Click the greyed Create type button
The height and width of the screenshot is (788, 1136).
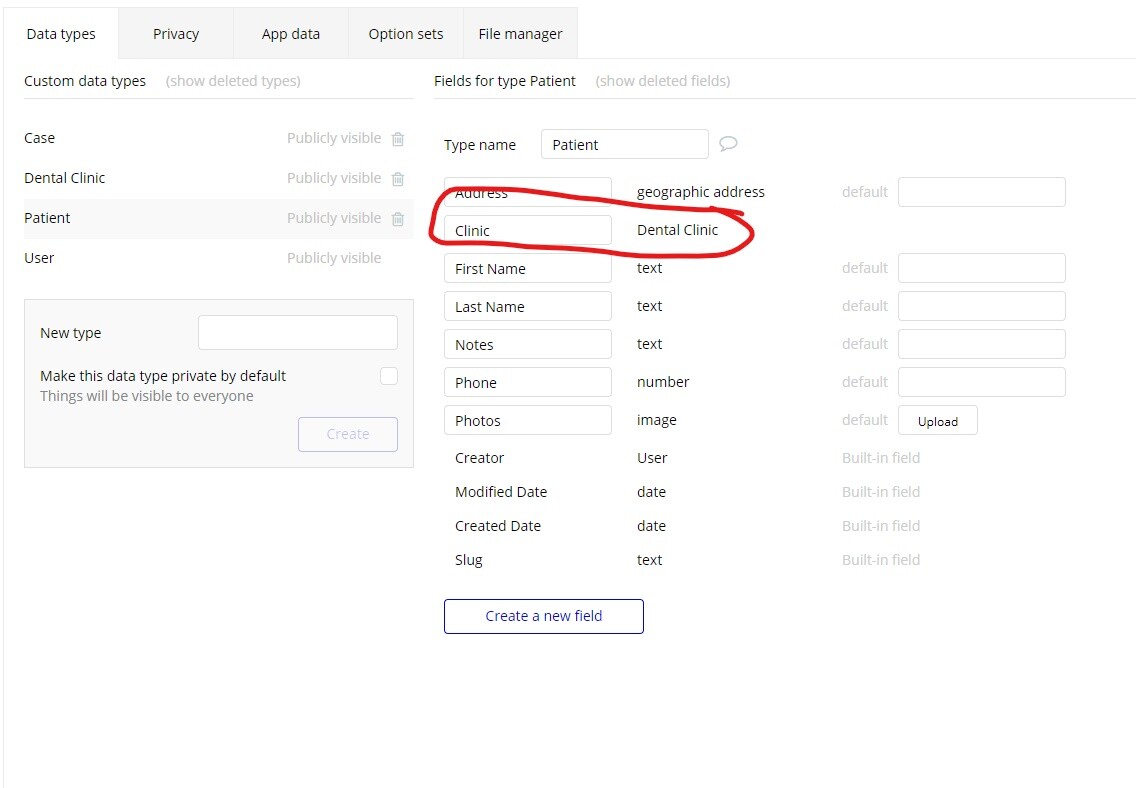point(348,435)
